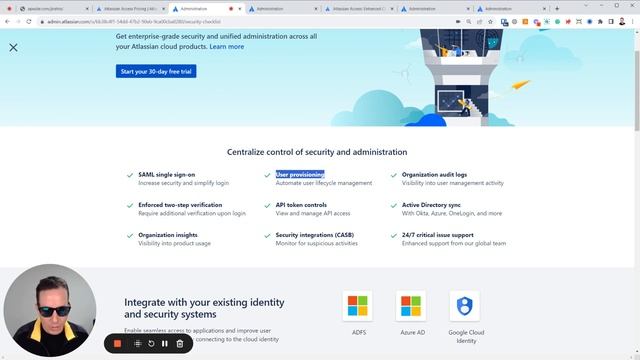This screenshot has height=360, width=640.
Task: Click the highlighted User provisioning text
Action: click(300, 174)
